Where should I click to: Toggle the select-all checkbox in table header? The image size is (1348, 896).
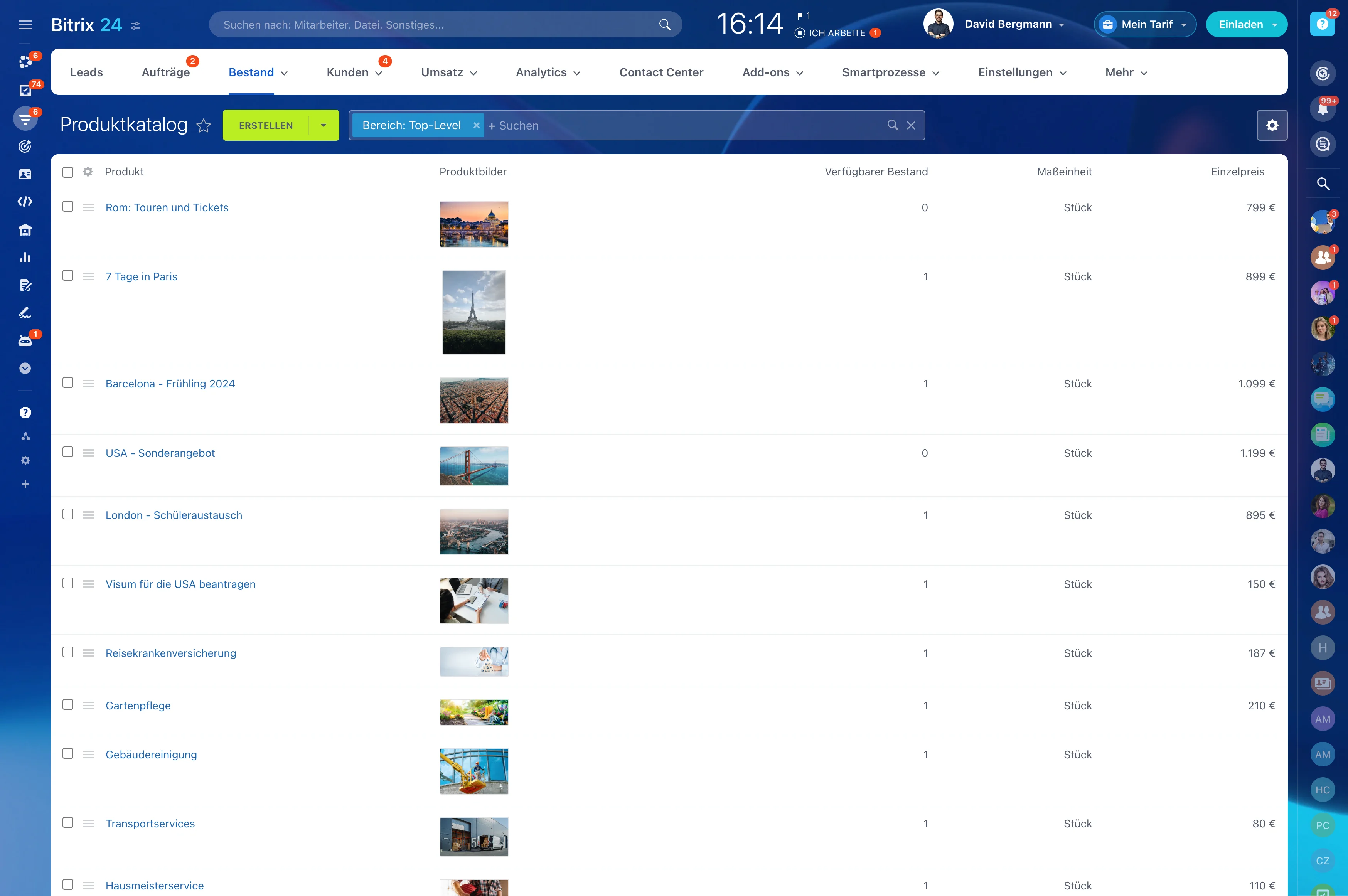coord(68,172)
